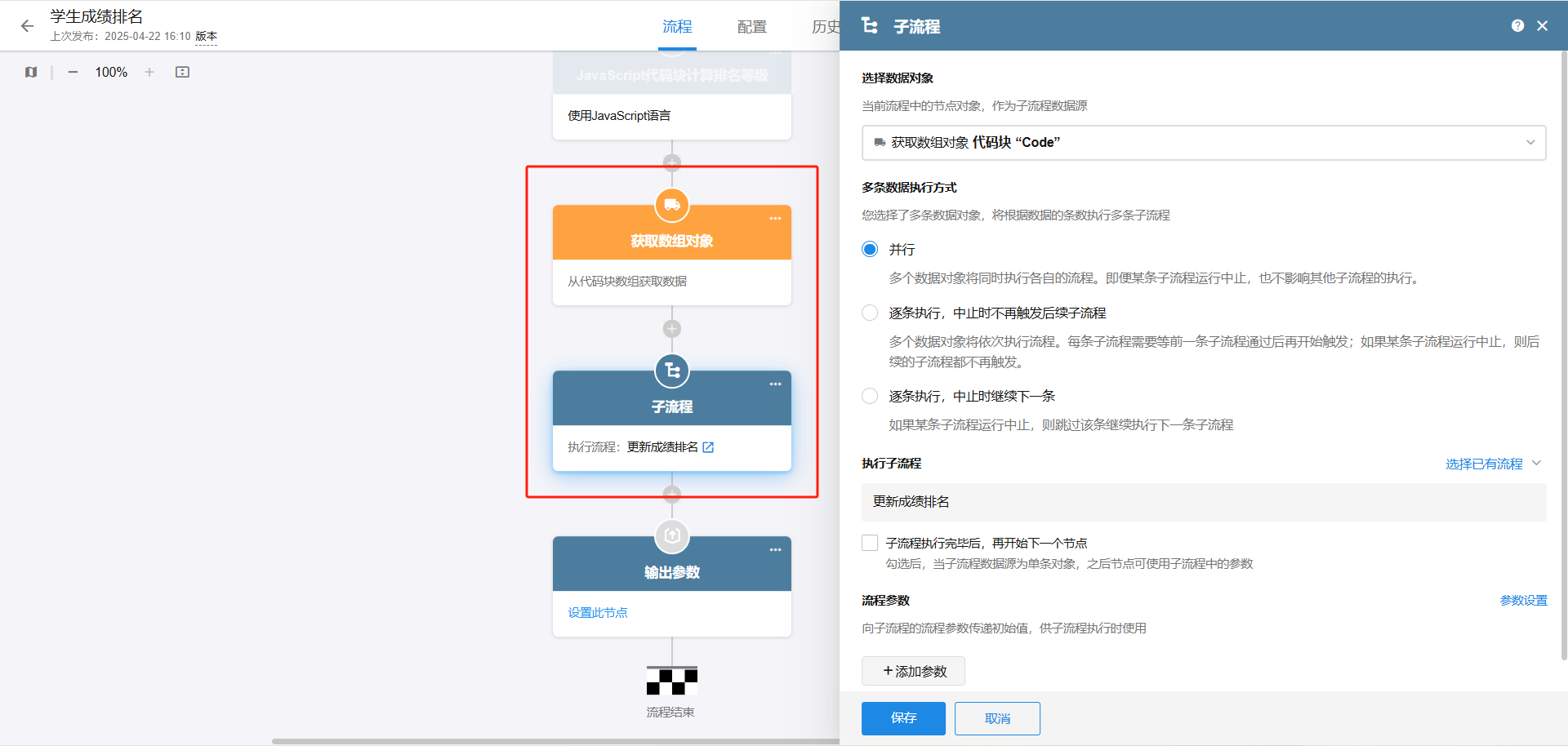Click the fit-to-screen icon beside zoom controls
The height and width of the screenshot is (746, 1568).
point(182,73)
